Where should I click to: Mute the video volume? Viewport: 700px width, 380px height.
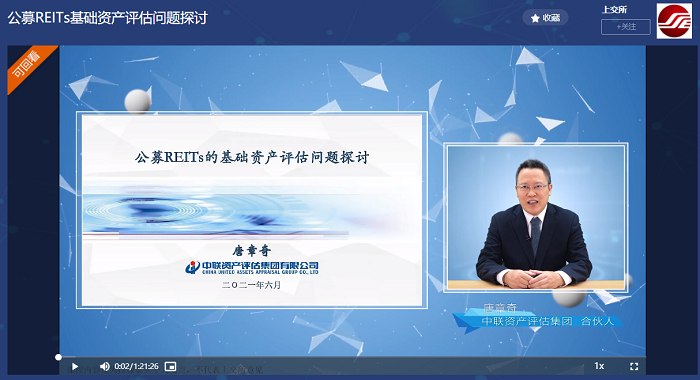104,367
